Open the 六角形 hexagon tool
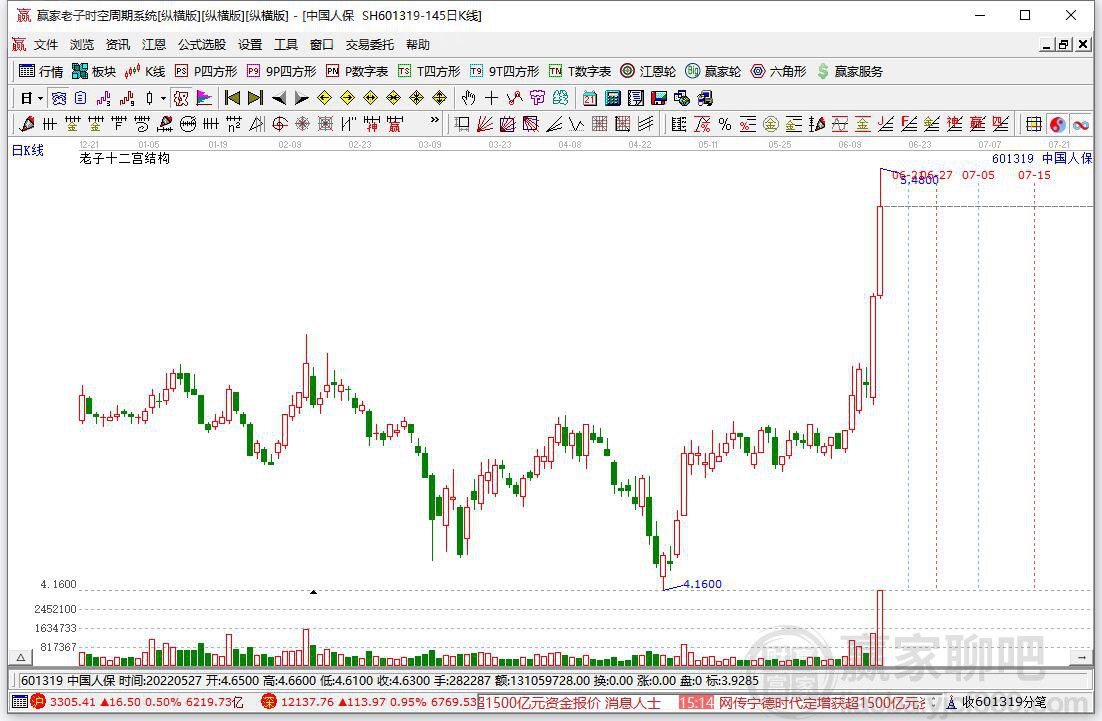 click(779, 71)
